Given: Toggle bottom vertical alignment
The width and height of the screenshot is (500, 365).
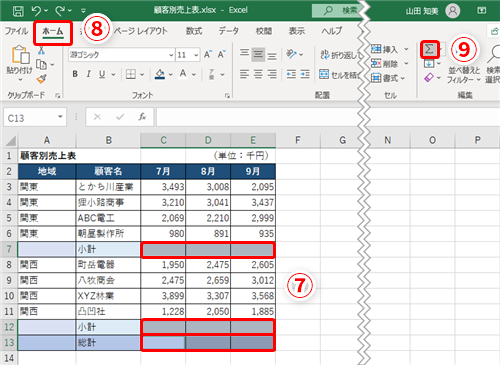Looking at the screenshot, I should tap(272, 56).
